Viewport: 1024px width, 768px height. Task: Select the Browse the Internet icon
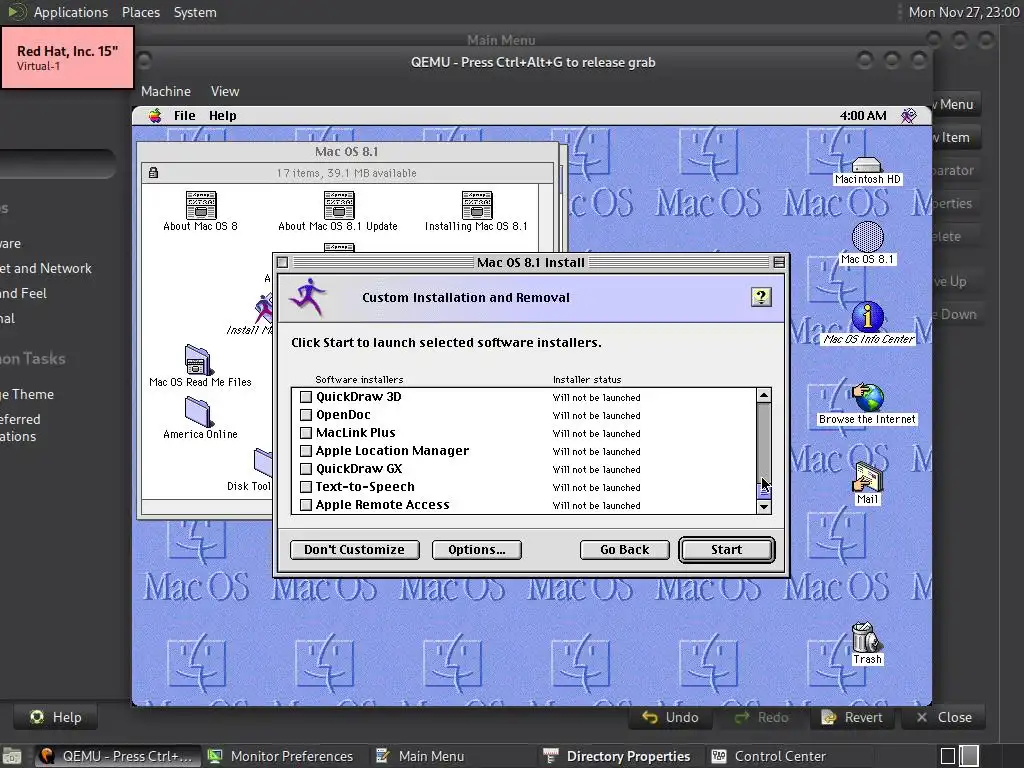click(x=867, y=397)
